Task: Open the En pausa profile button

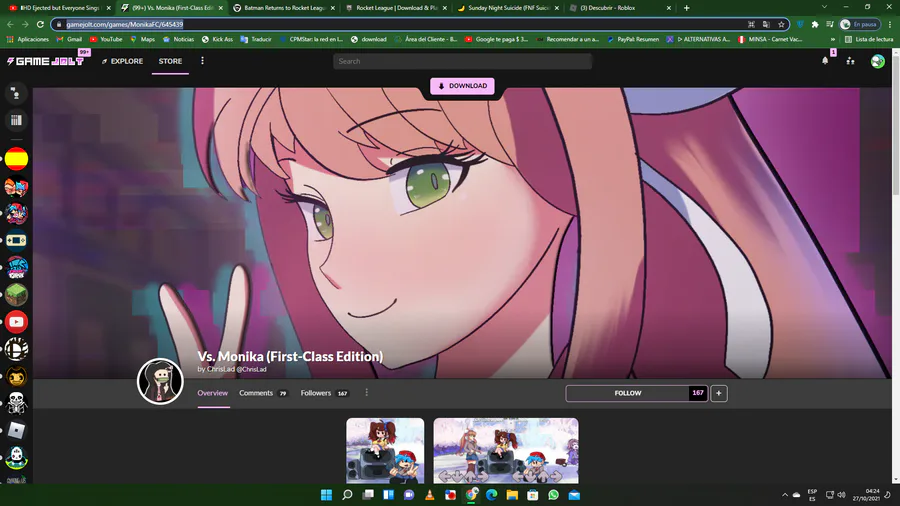Action: click(859, 24)
